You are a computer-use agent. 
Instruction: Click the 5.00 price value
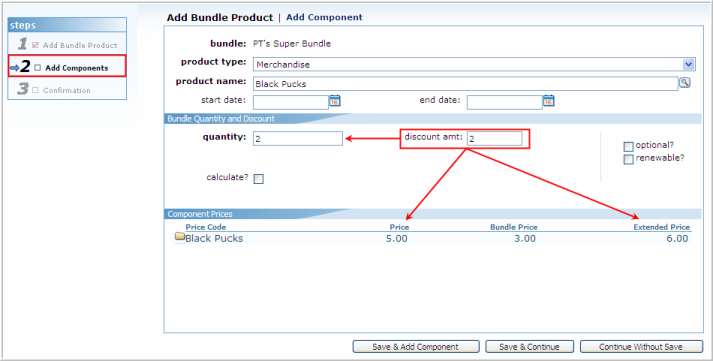[x=397, y=238]
